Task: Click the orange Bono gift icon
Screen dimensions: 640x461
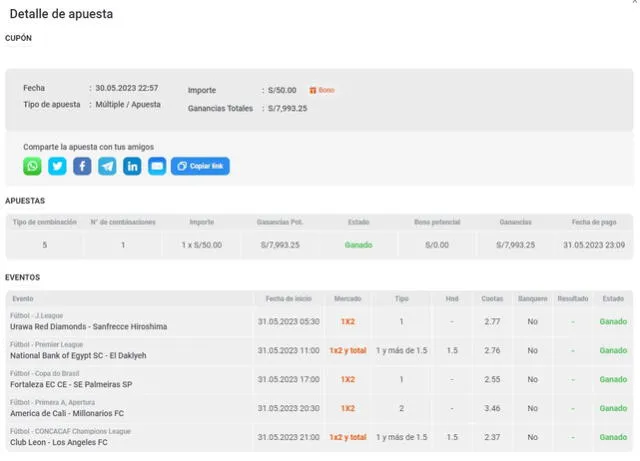Action: pyautogui.click(x=313, y=90)
